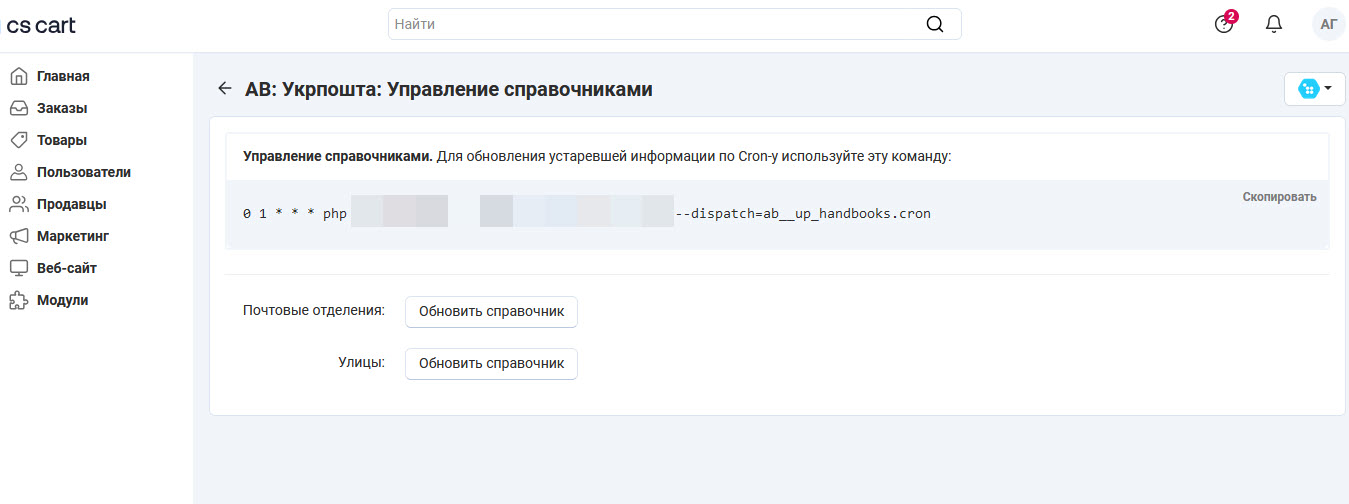The width and height of the screenshot is (1349, 504).
Task: Click the Главная home icon
Action: 18,76
